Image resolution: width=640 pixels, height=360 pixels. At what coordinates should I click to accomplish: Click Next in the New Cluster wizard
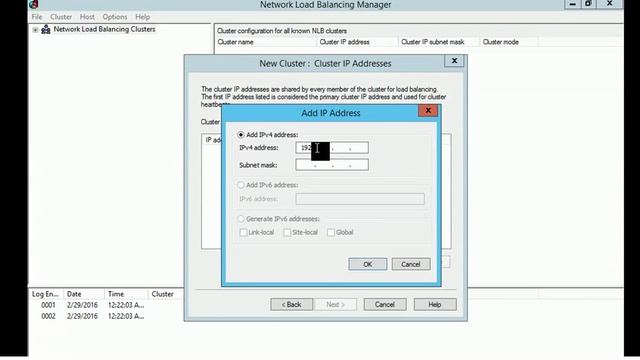click(336, 304)
